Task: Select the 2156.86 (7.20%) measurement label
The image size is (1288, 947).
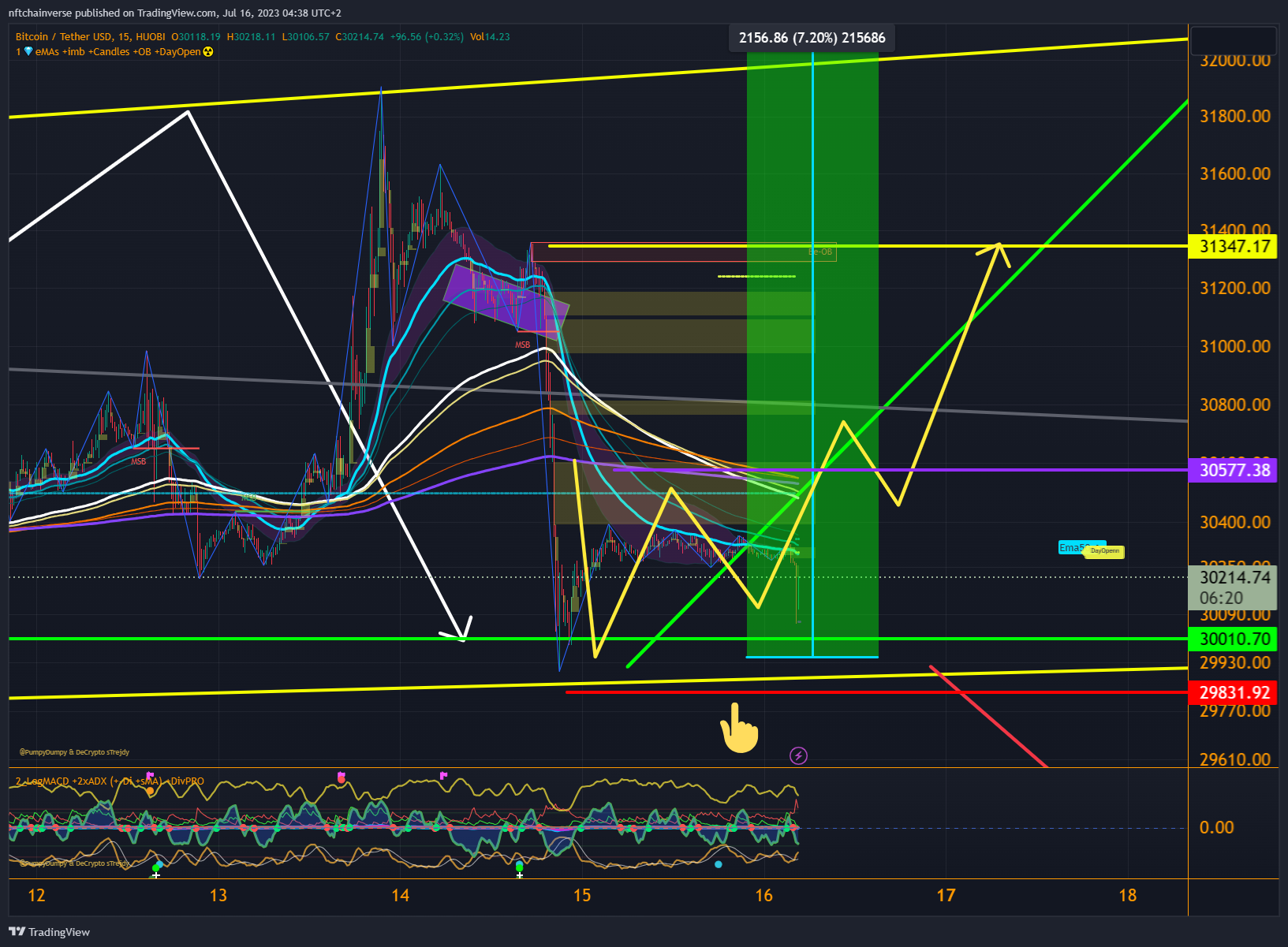Action: (x=812, y=38)
